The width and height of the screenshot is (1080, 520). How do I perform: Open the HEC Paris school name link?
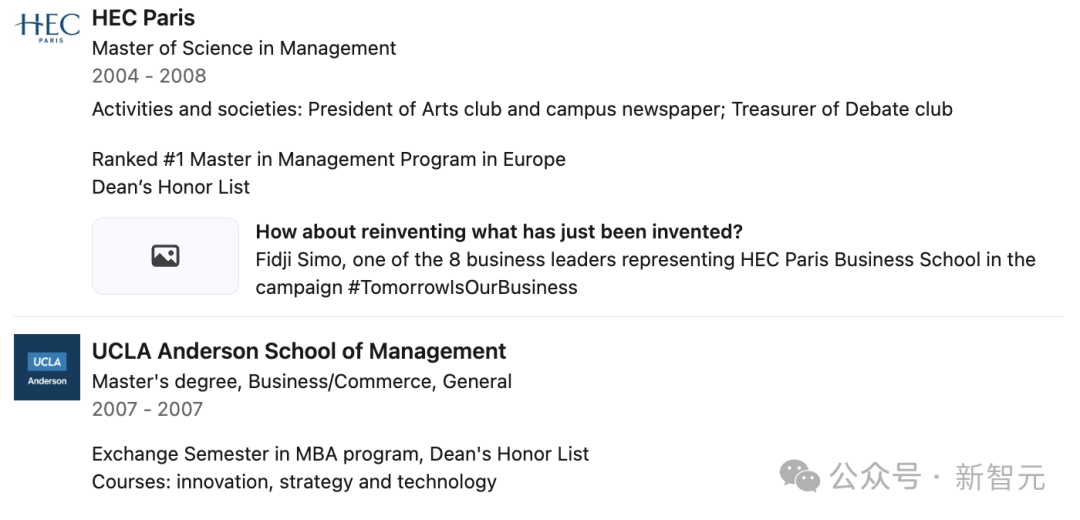point(143,18)
